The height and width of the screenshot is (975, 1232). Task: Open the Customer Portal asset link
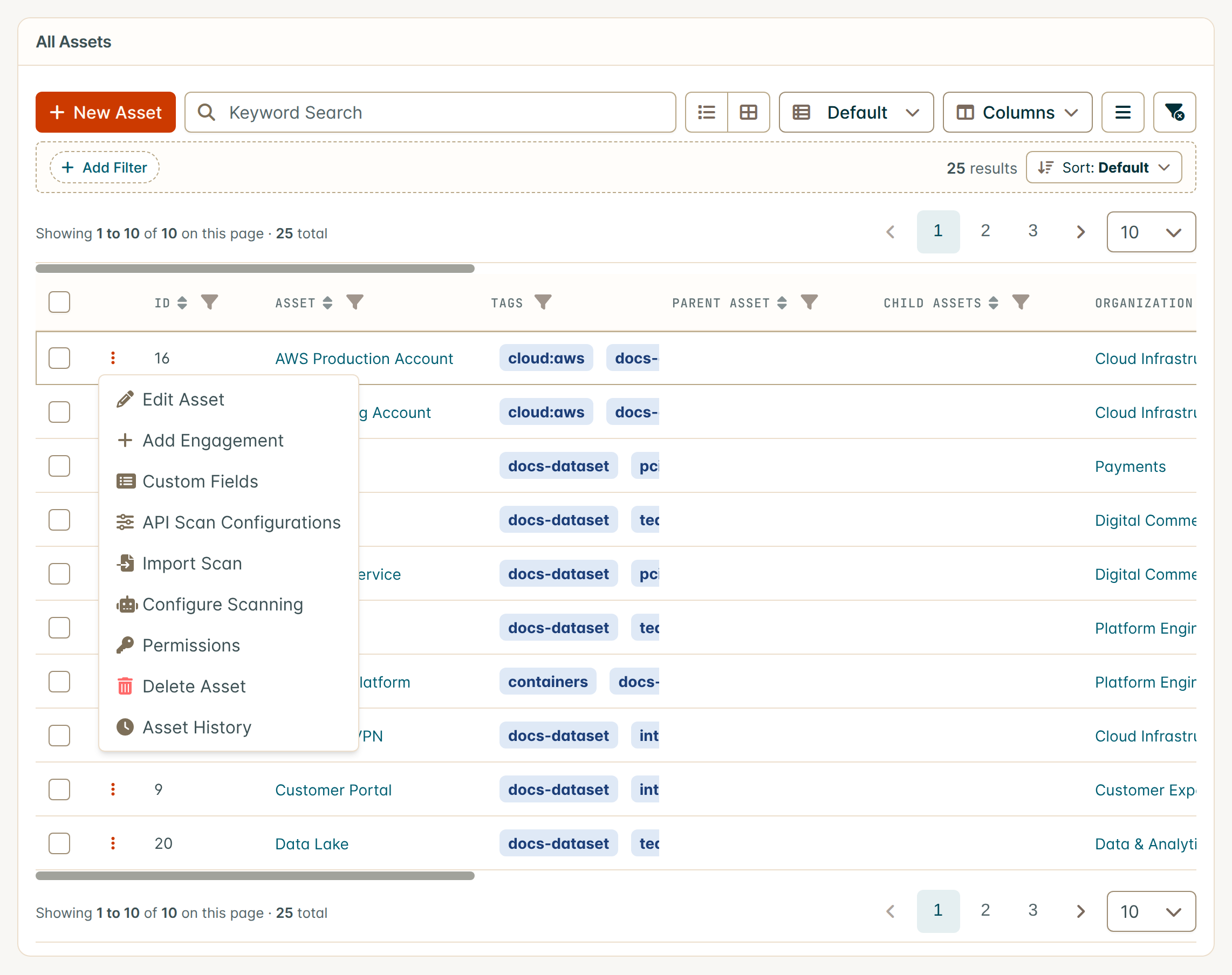333,790
